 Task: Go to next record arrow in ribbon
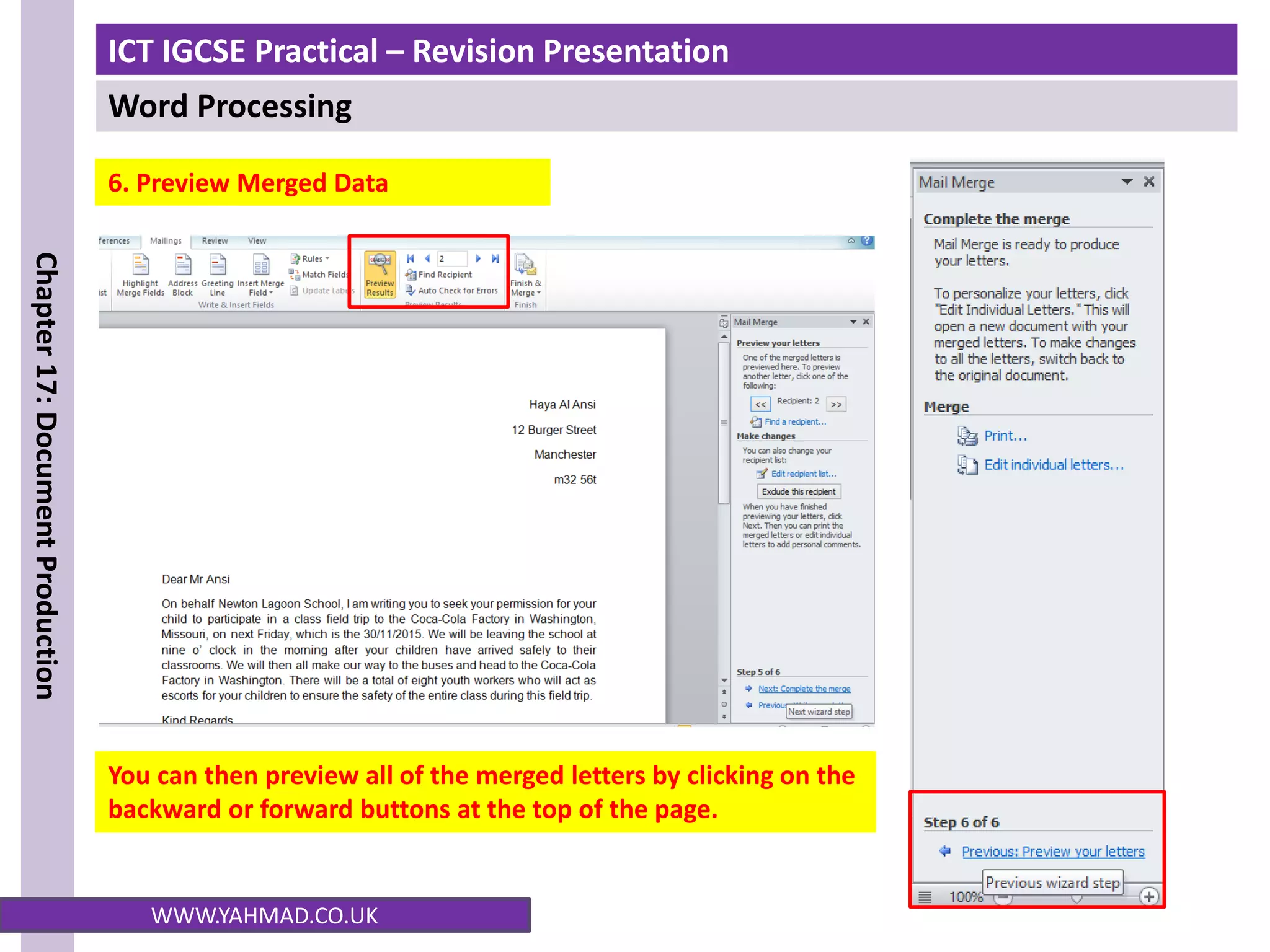point(478,258)
